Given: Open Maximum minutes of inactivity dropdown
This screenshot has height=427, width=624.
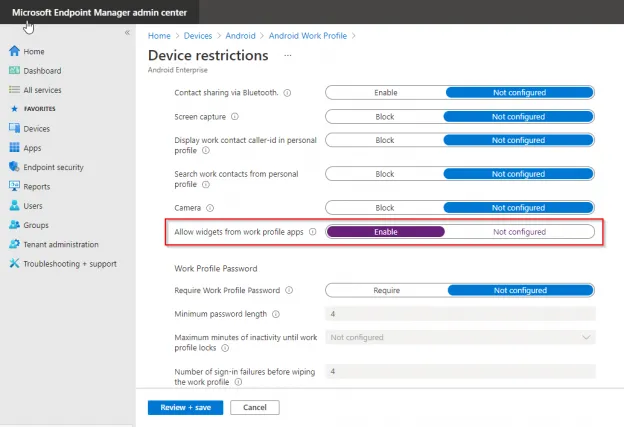Looking at the screenshot, I should coord(459,338).
